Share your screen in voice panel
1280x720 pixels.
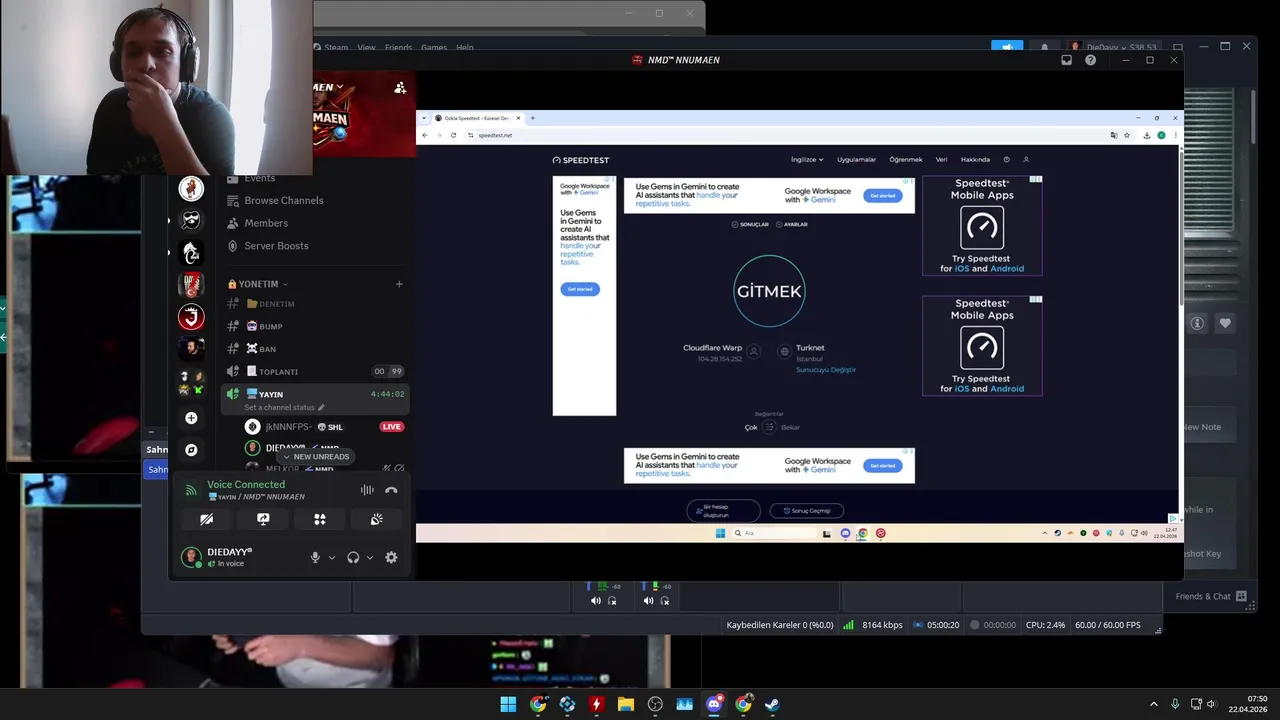click(x=263, y=519)
